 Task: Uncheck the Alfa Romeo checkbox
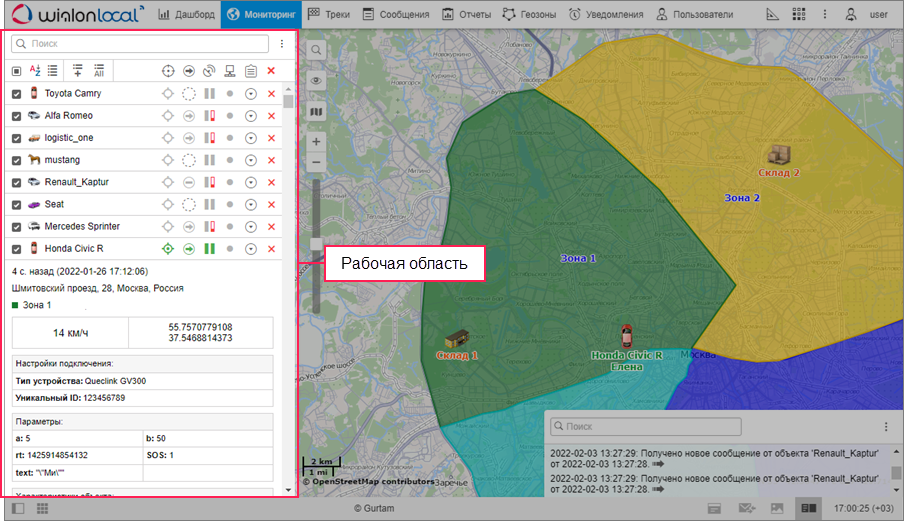pos(17,116)
